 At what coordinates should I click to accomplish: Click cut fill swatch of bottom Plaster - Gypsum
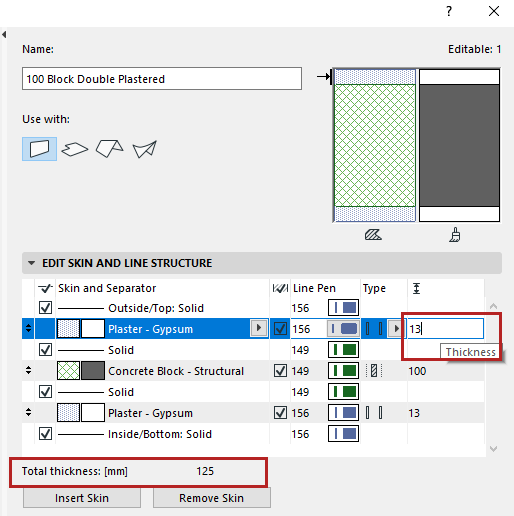click(x=68, y=413)
